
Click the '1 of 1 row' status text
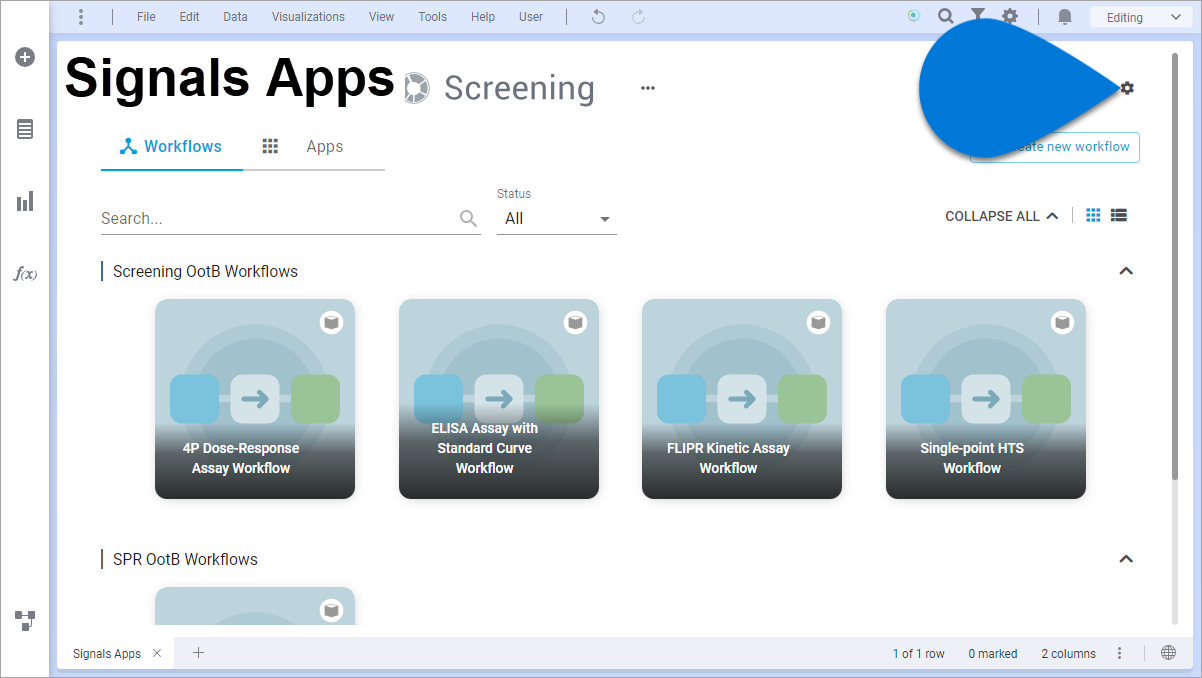(919, 653)
